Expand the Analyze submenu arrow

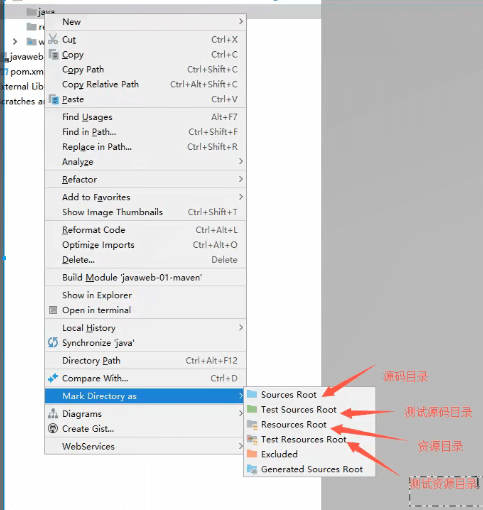(x=241, y=161)
